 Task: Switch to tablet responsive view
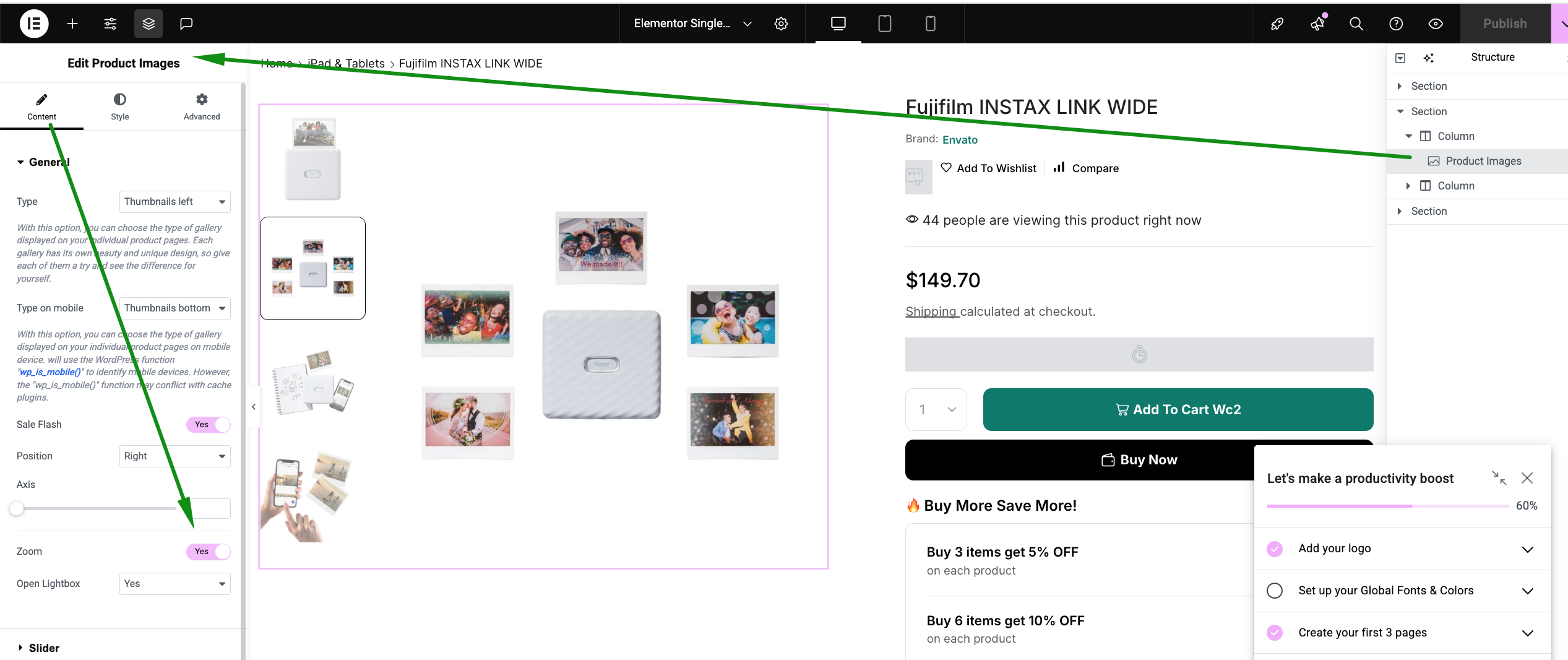pyautogui.click(x=885, y=24)
